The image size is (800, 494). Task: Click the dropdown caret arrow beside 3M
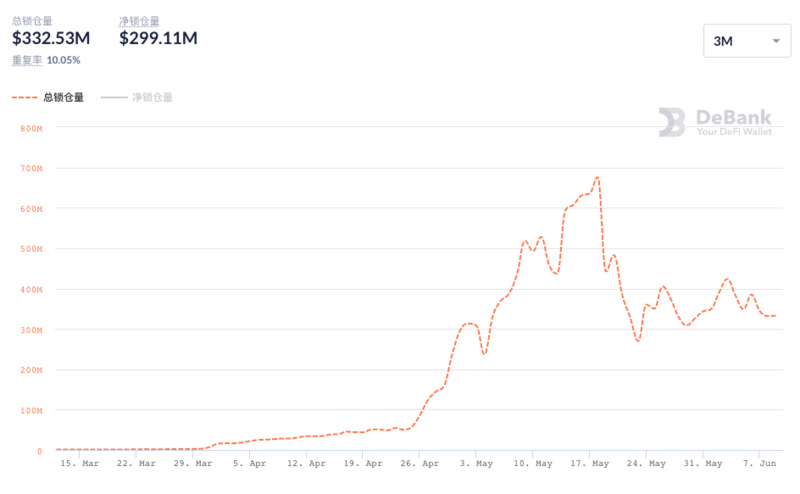(775, 41)
